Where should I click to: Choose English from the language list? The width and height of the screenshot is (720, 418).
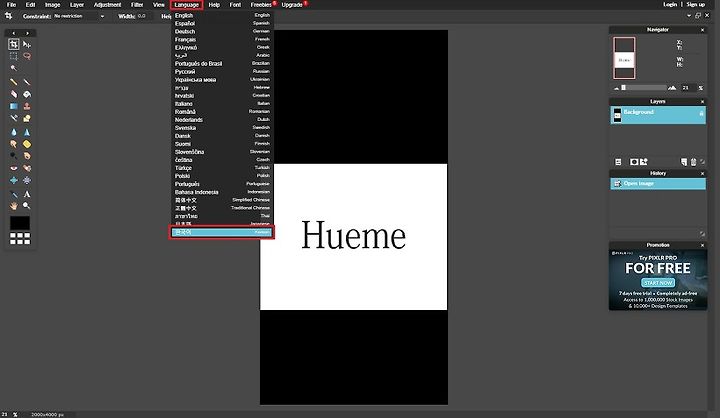(x=222, y=15)
